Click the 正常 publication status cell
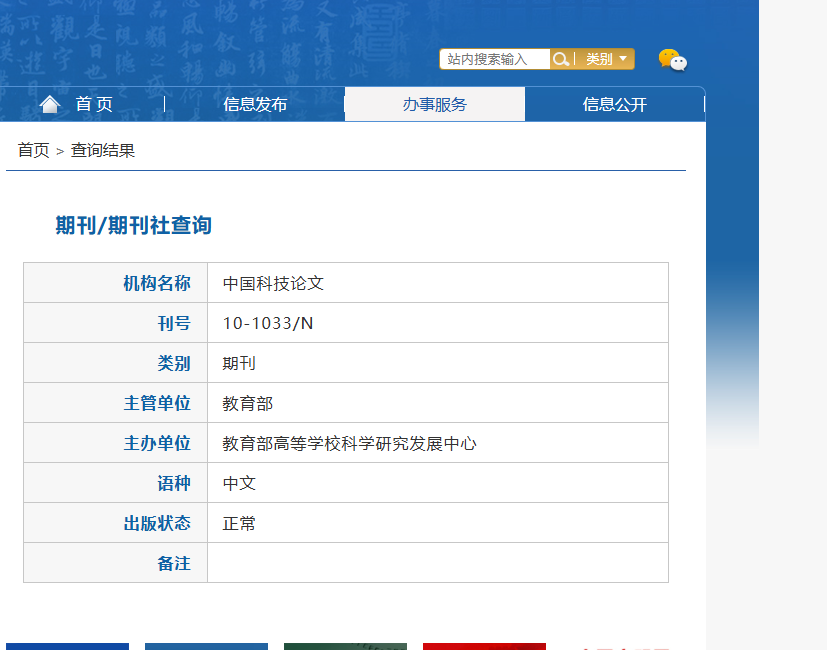827x650 pixels. [438, 523]
